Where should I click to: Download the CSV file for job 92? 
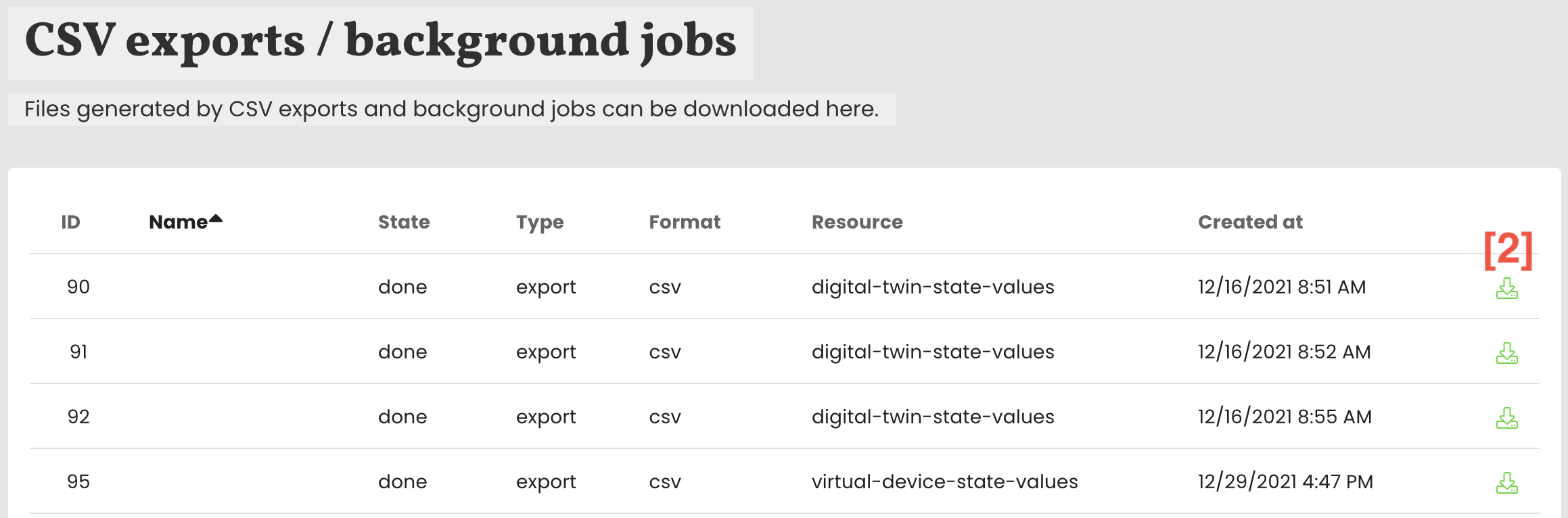(1507, 417)
